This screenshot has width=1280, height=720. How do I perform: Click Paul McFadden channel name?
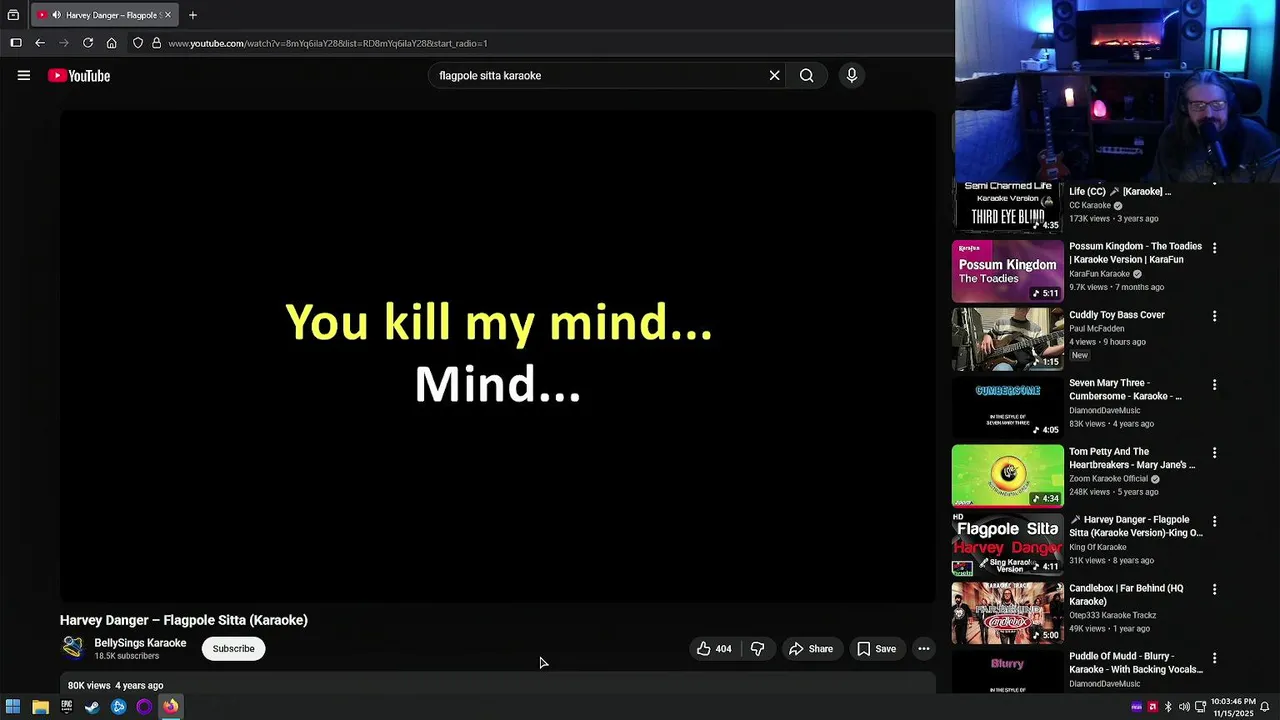1096,328
